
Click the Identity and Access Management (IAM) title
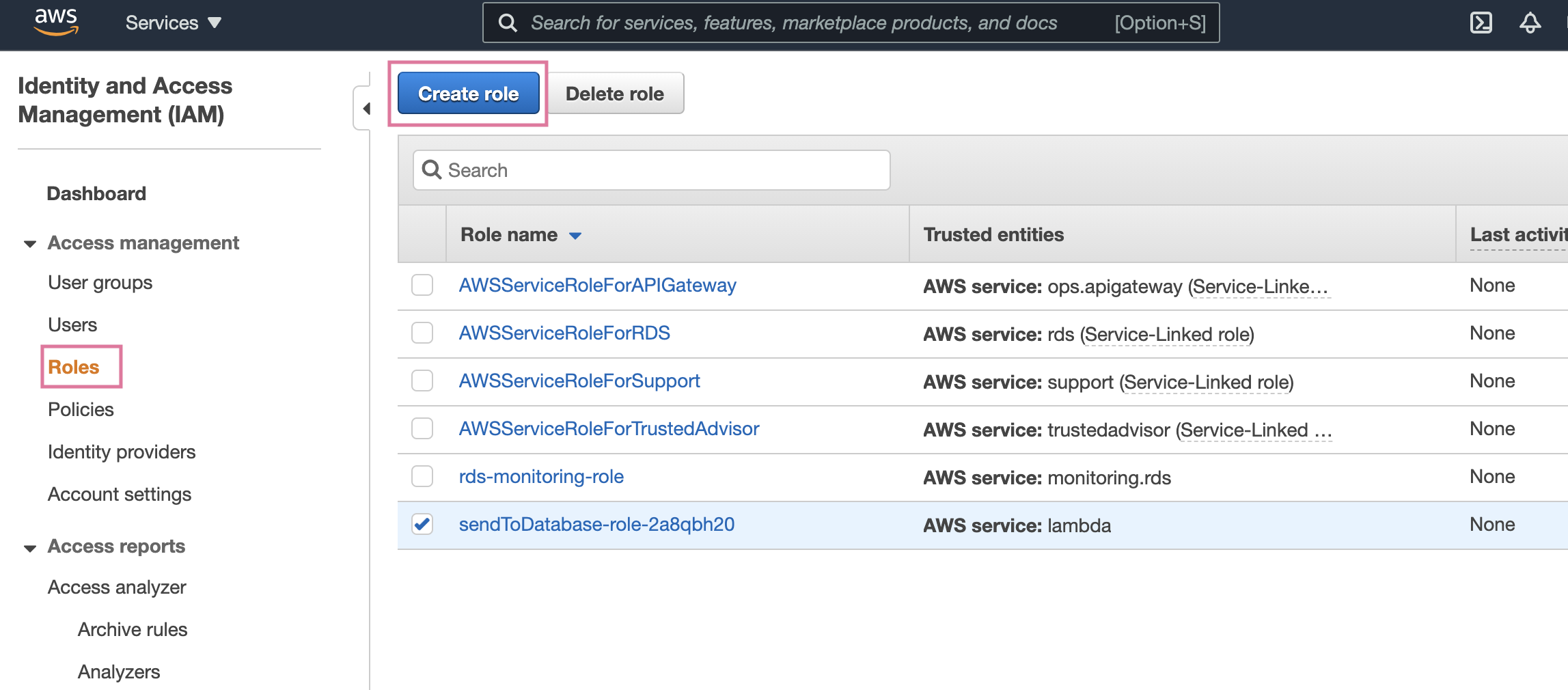[125, 100]
